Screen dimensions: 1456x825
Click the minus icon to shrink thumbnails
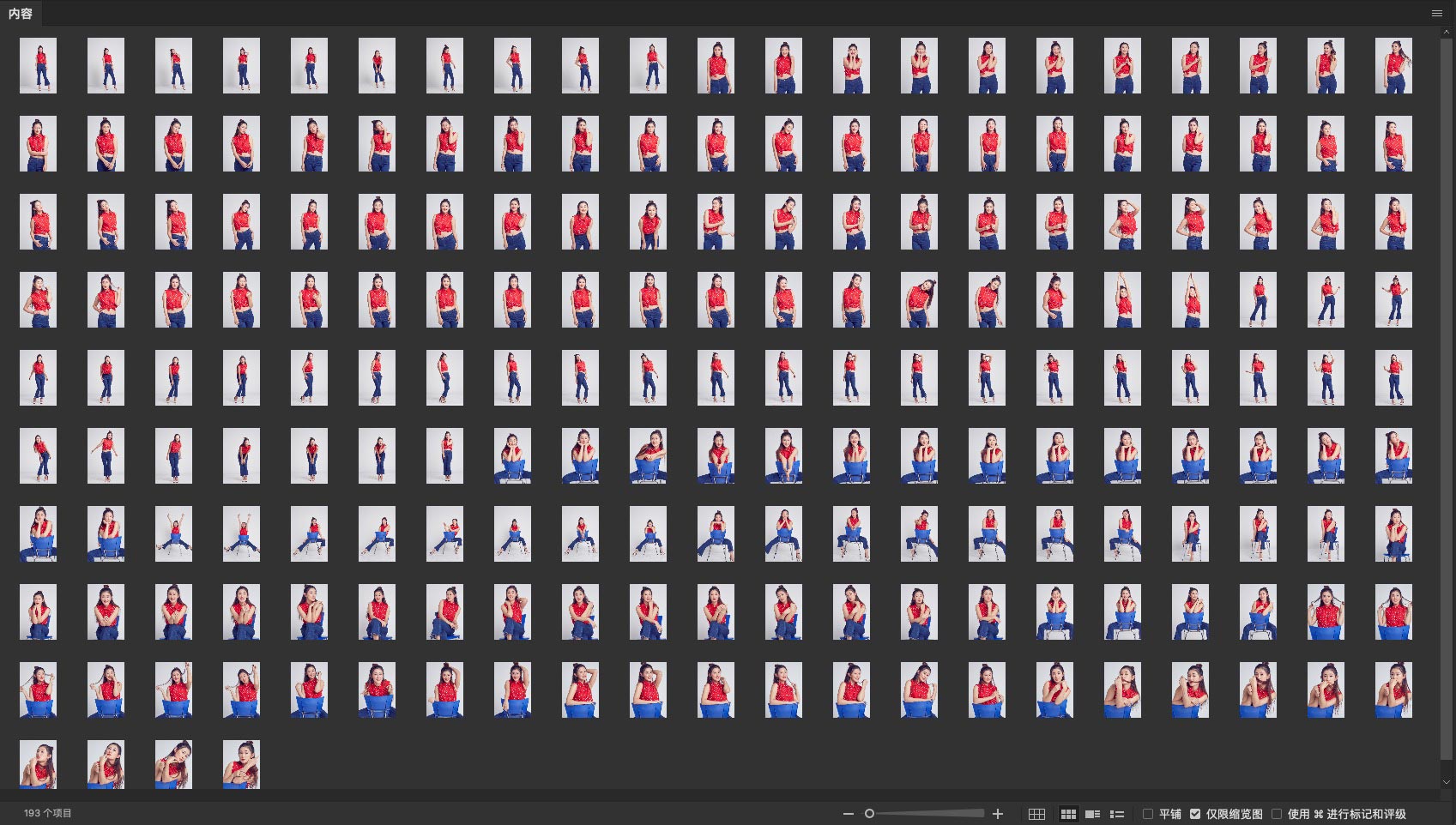[x=848, y=814]
